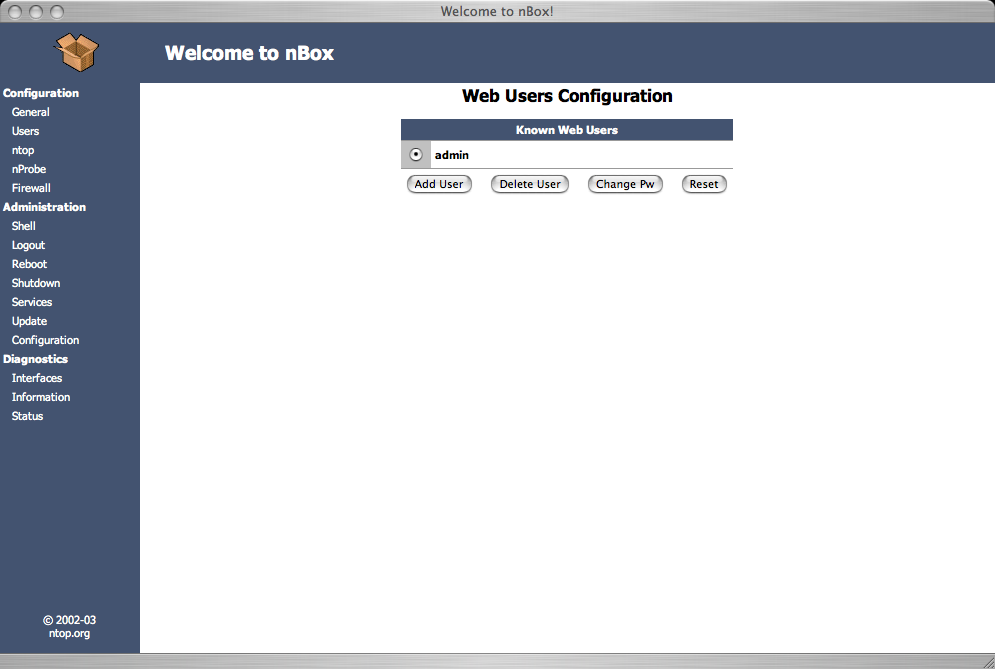Viewport: 995px width, 669px height.
Task: Open Configuration under Administration
Action: pyautogui.click(x=45, y=340)
